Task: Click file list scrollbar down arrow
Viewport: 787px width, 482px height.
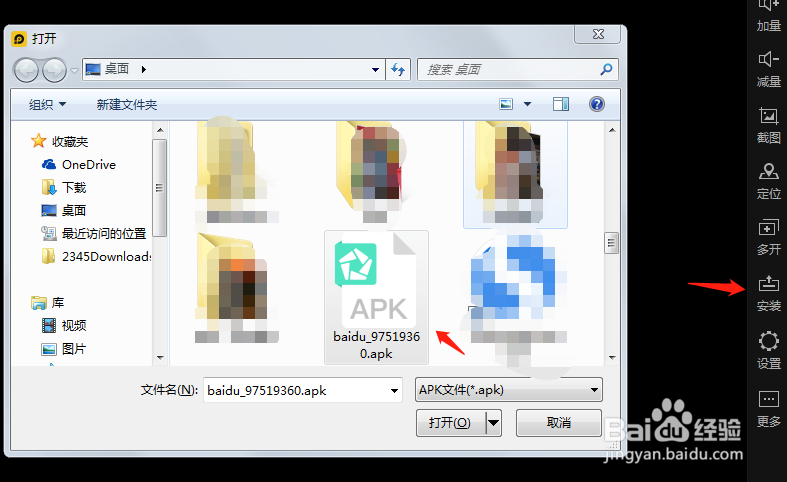Action: [x=612, y=357]
